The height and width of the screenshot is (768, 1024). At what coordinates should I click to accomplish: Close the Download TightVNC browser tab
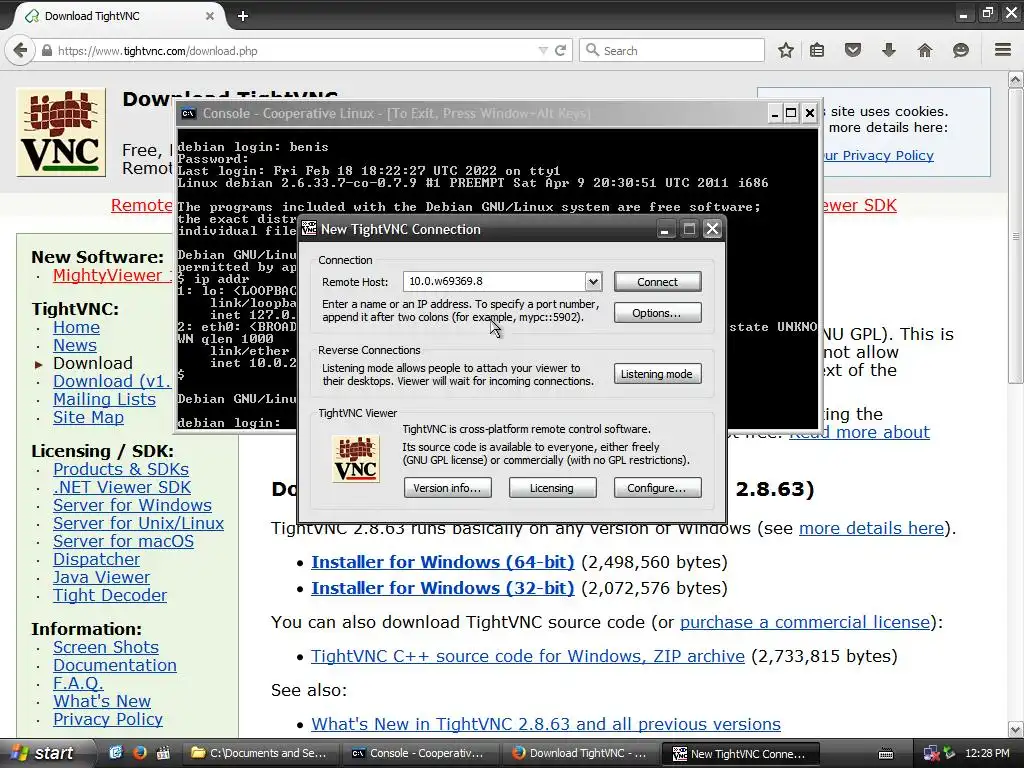(x=210, y=16)
